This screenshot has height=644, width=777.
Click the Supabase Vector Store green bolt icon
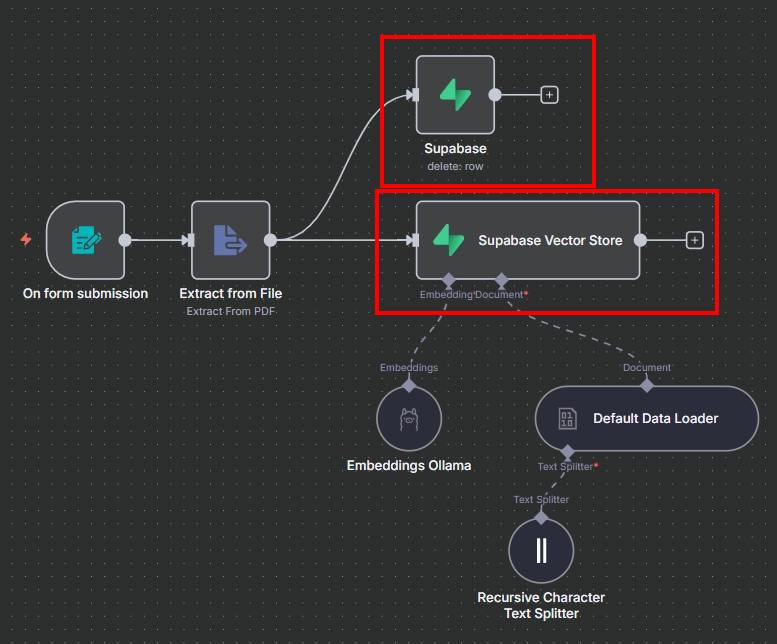pos(449,240)
